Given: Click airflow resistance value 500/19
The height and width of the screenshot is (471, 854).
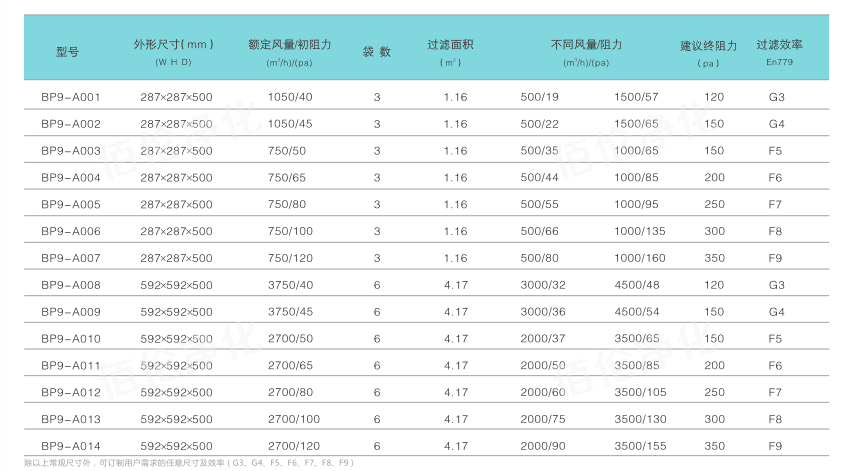Looking at the screenshot, I should [x=540, y=97].
